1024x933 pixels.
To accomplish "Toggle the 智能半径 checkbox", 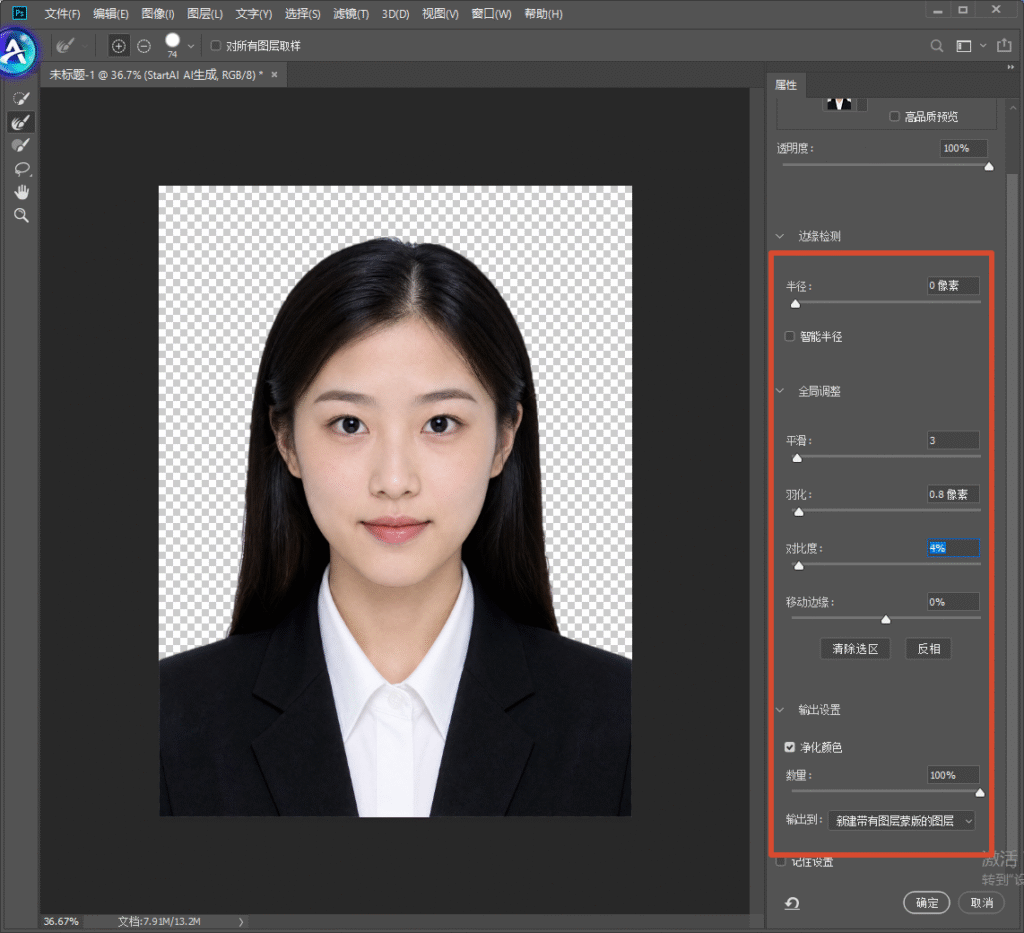I will click(x=790, y=336).
